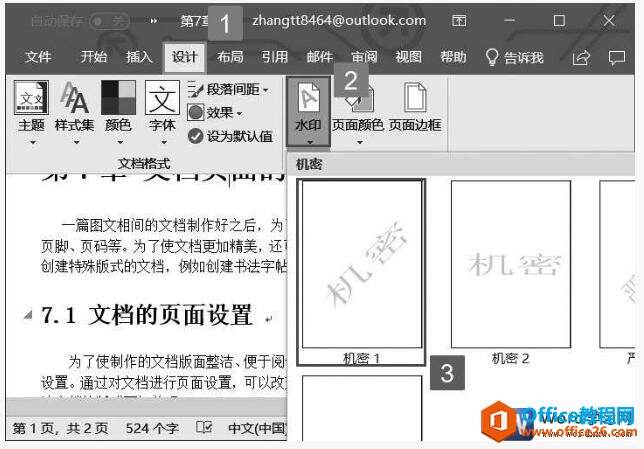Click the proofing check icon in status bar
The height and width of the screenshot is (449, 644).
(204, 428)
